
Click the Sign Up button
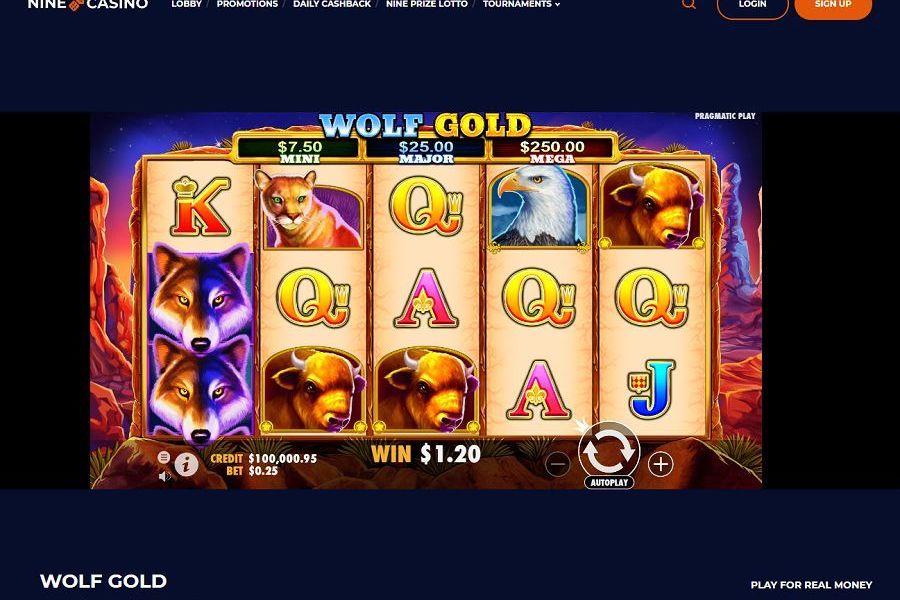click(x=833, y=6)
